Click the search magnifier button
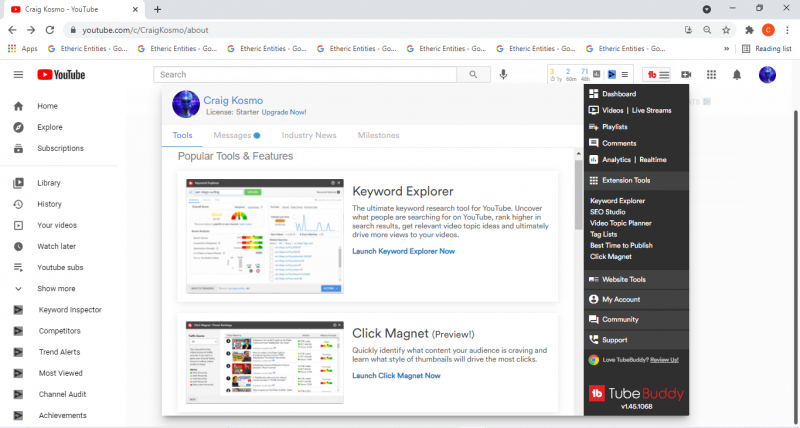 (471, 75)
